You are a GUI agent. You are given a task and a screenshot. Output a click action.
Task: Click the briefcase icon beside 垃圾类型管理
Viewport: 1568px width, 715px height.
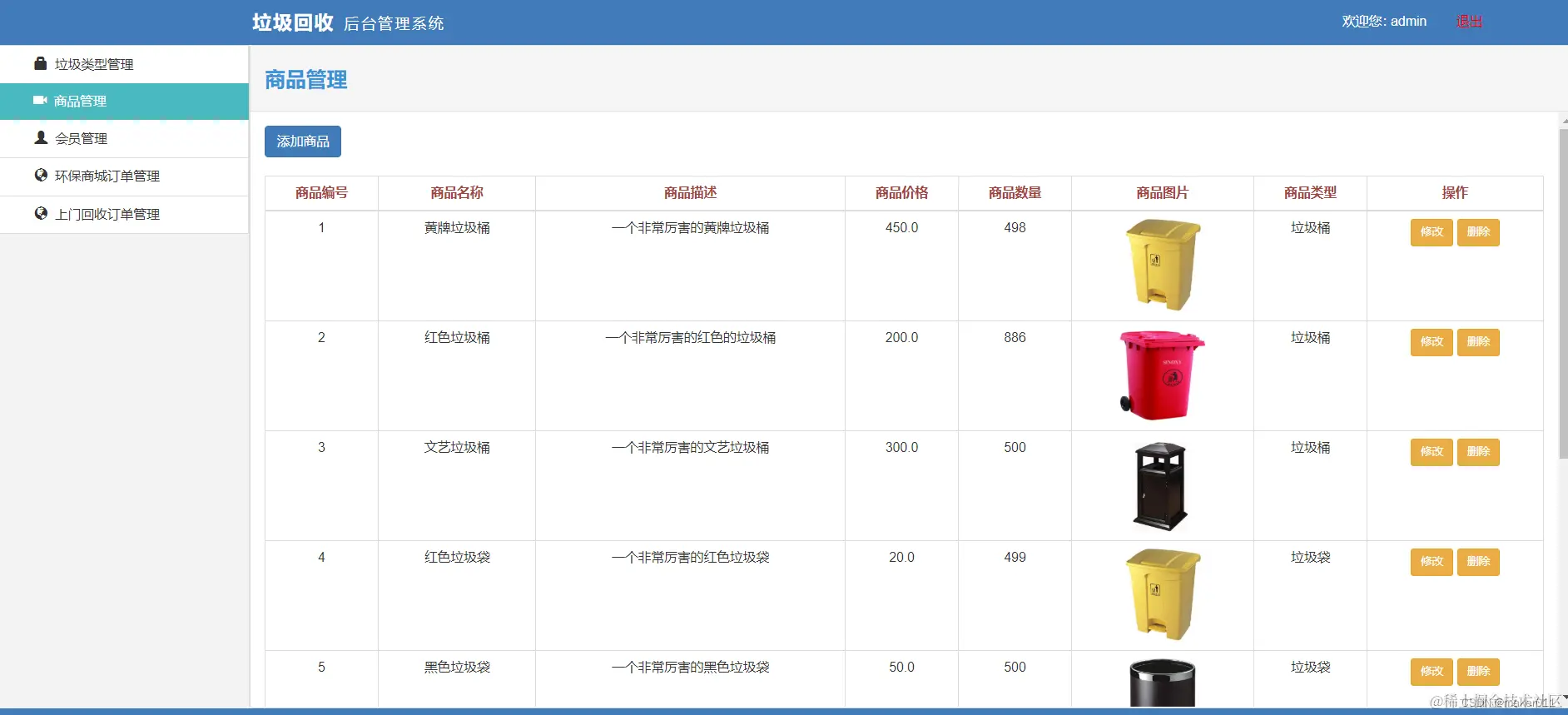[x=40, y=63]
